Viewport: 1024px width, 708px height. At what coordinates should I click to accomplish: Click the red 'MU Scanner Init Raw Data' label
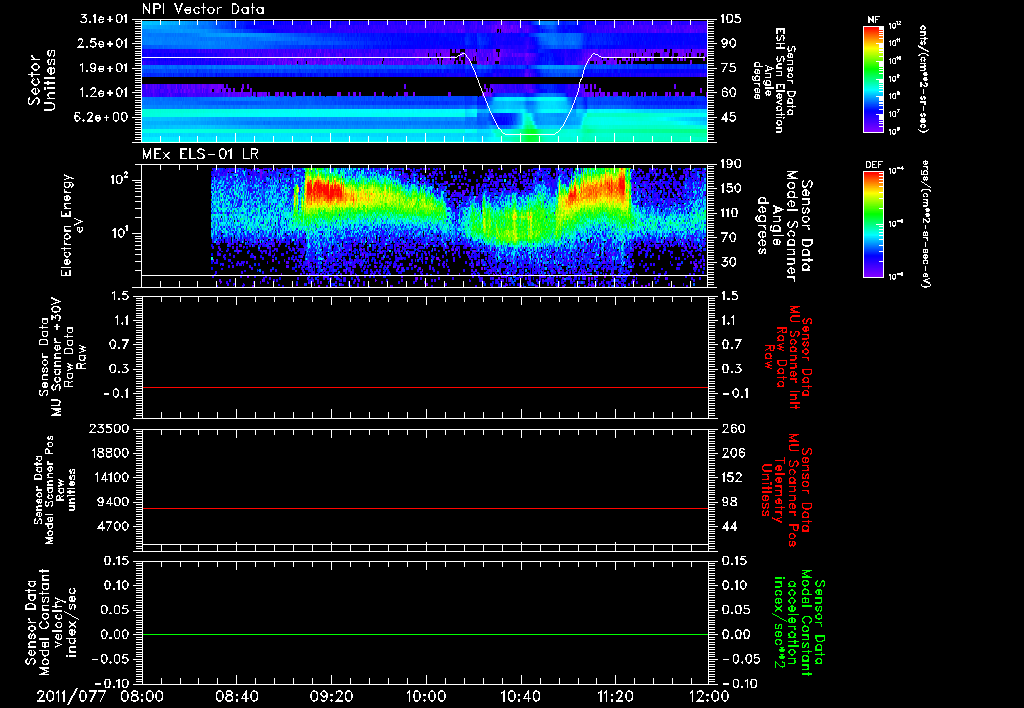pyautogui.click(x=787, y=357)
